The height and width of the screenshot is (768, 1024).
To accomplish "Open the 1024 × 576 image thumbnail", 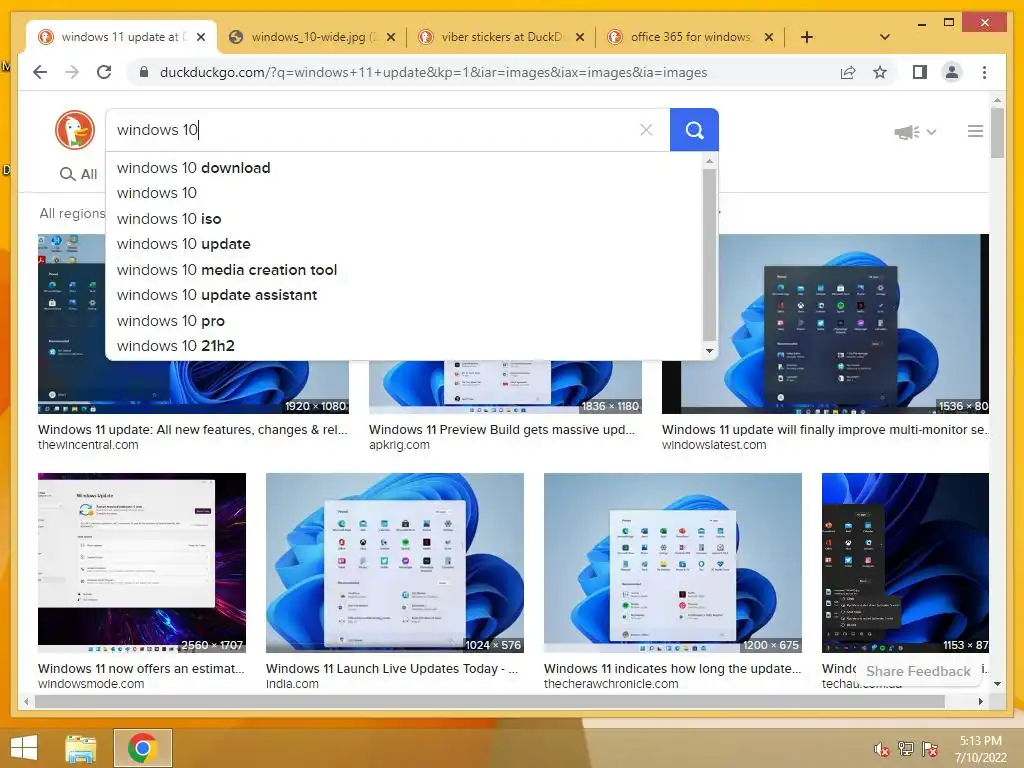I will [394, 563].
